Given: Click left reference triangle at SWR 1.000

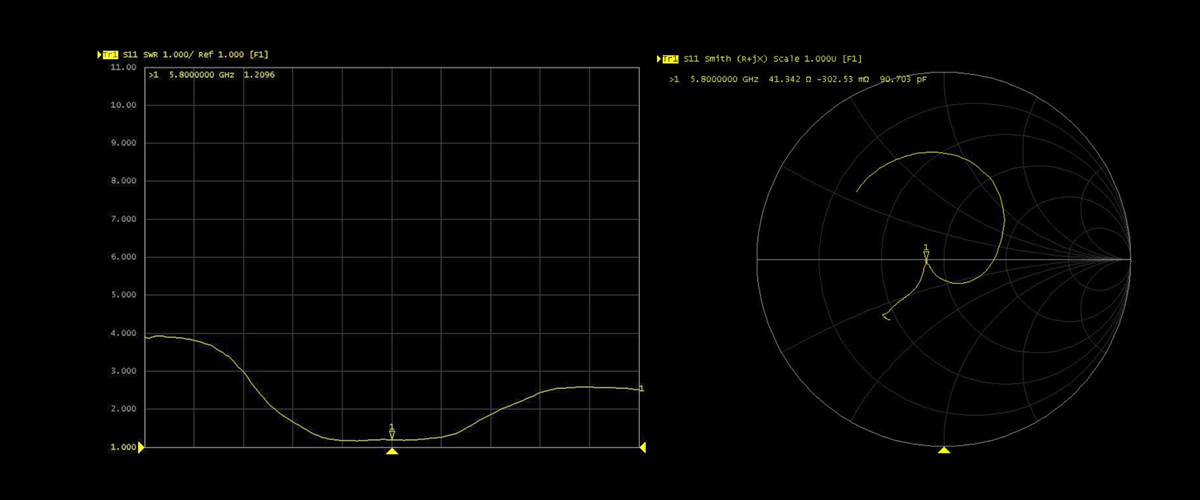Looking at the screenshot, I should (x=141, y=447).
